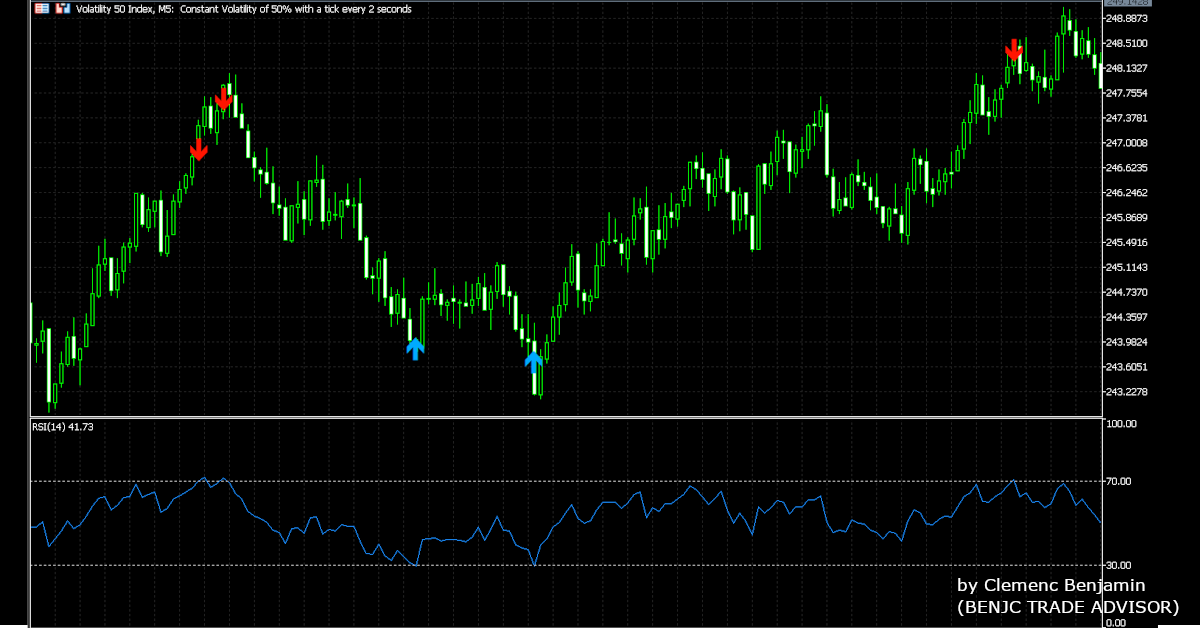Click the 245.1143 price scale label
Viewport: 1200px width, 628px height.
click(x=1126, y=268)
